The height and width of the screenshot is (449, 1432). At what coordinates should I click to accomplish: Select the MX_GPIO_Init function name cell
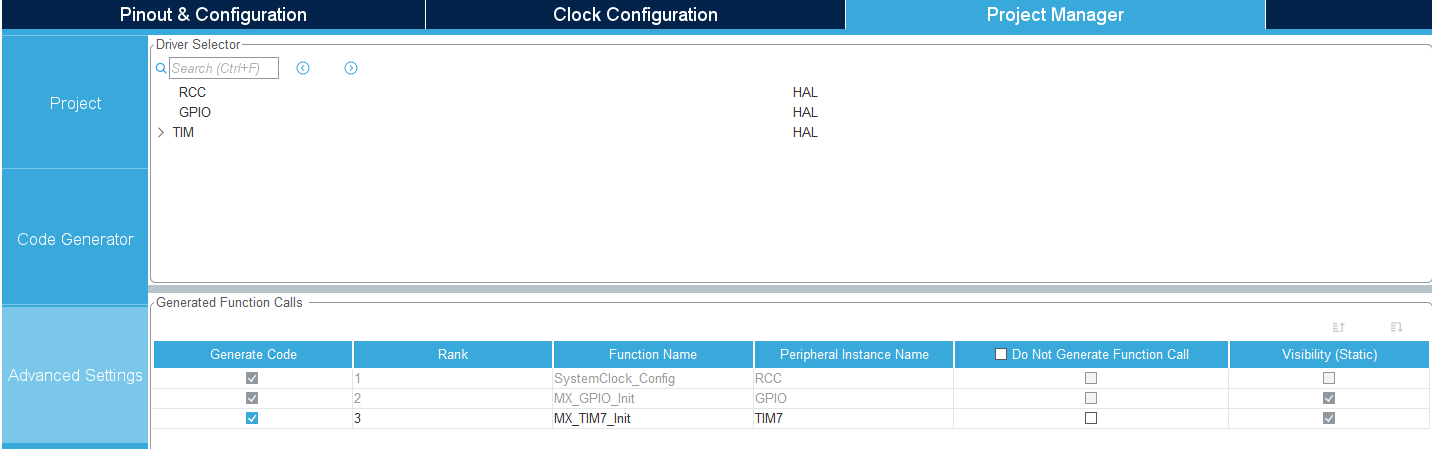click(x=653, y=398)
